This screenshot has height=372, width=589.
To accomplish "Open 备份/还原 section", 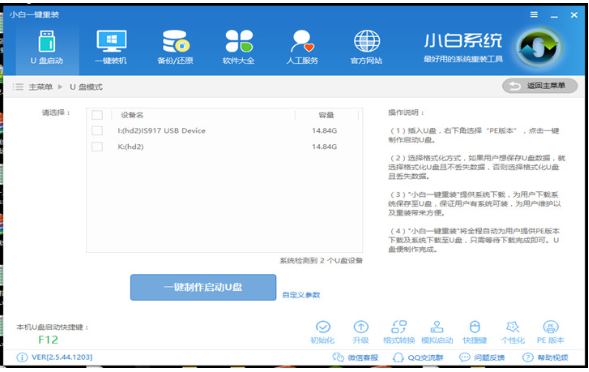I will click(x=175, y=48).
